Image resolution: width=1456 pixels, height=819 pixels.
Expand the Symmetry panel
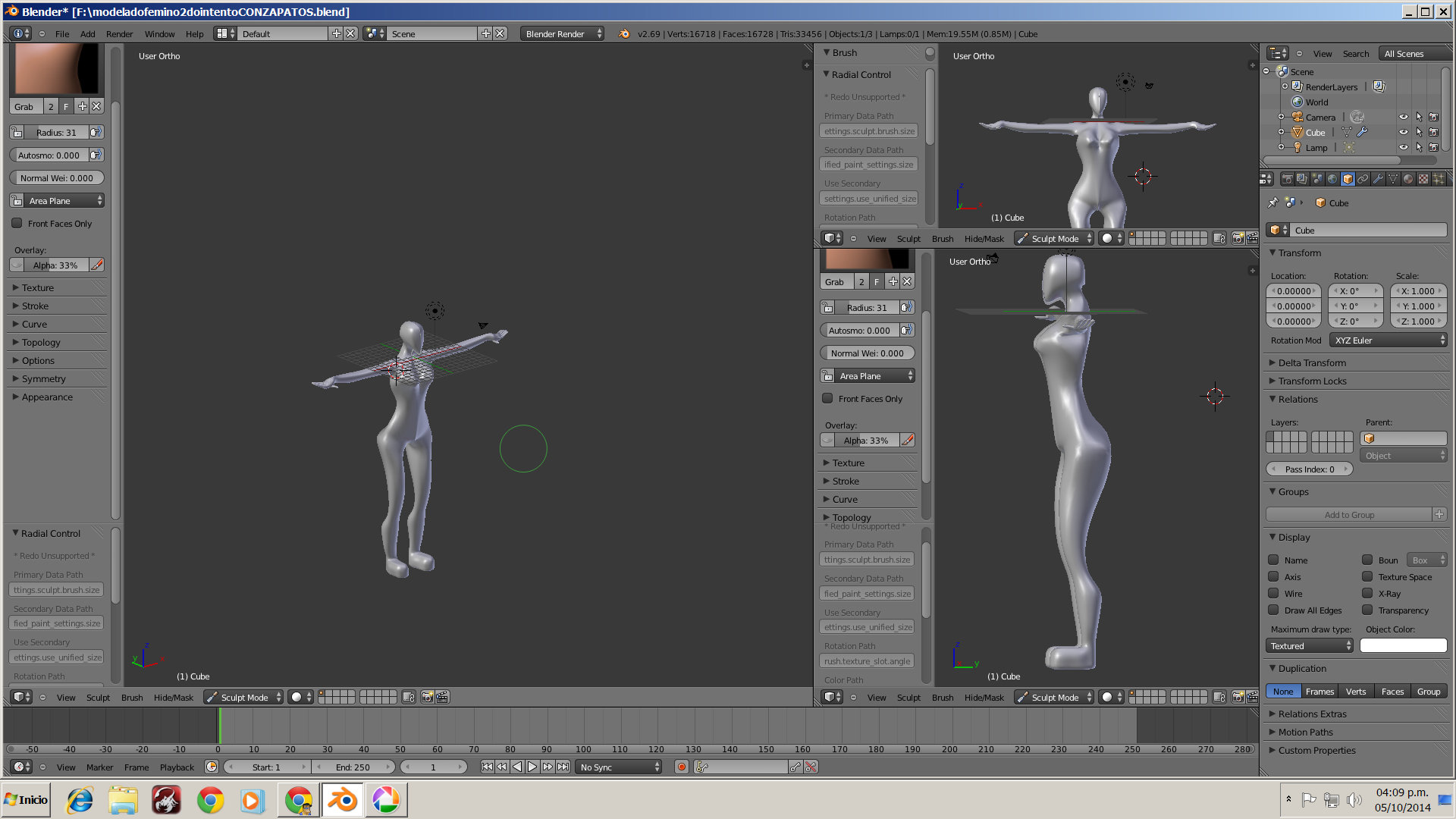[x=43, y=378]
